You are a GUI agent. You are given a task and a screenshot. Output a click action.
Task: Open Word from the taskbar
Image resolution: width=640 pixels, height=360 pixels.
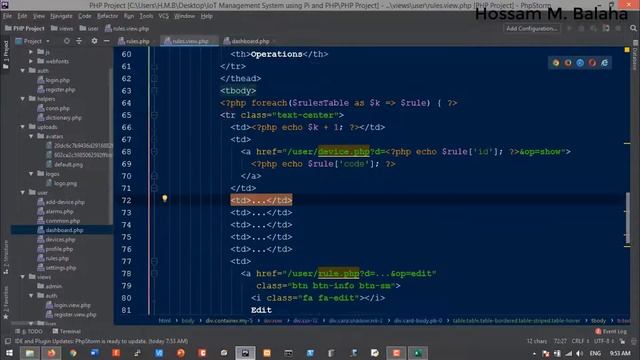point(95,353)
